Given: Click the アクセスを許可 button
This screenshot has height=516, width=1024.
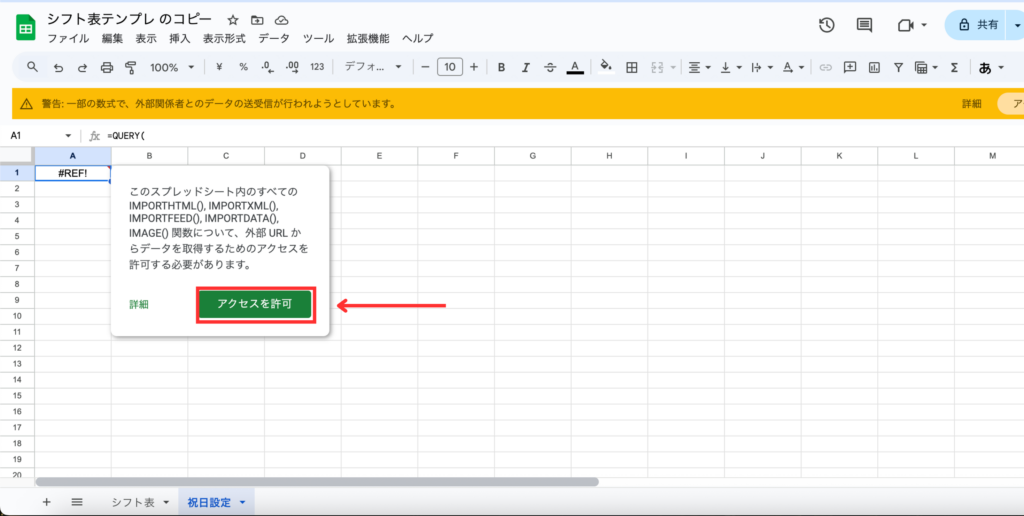Looking at the screenshot, I should [x=255, y=304].
